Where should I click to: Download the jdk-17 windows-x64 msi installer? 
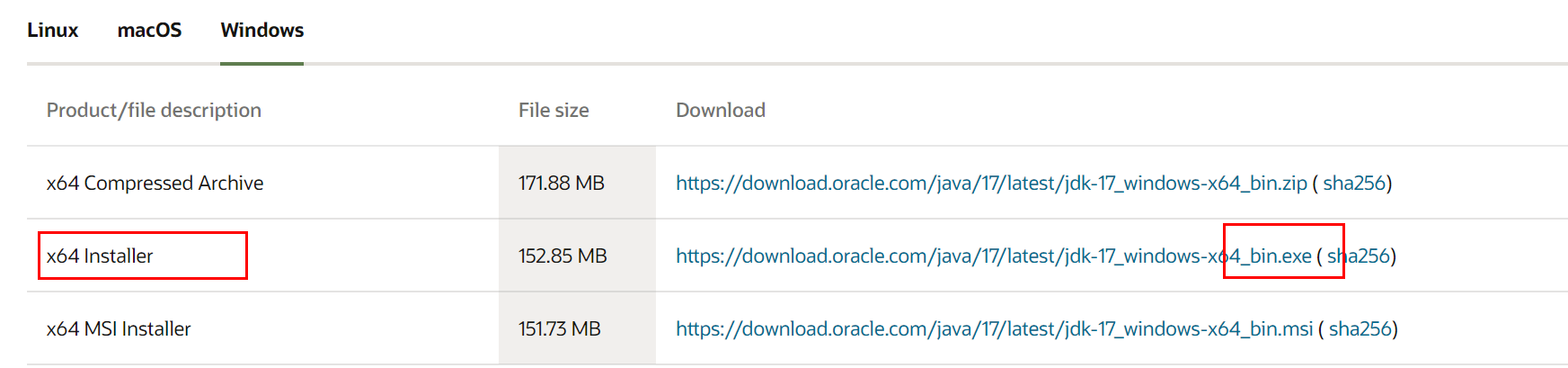(994, 329)
